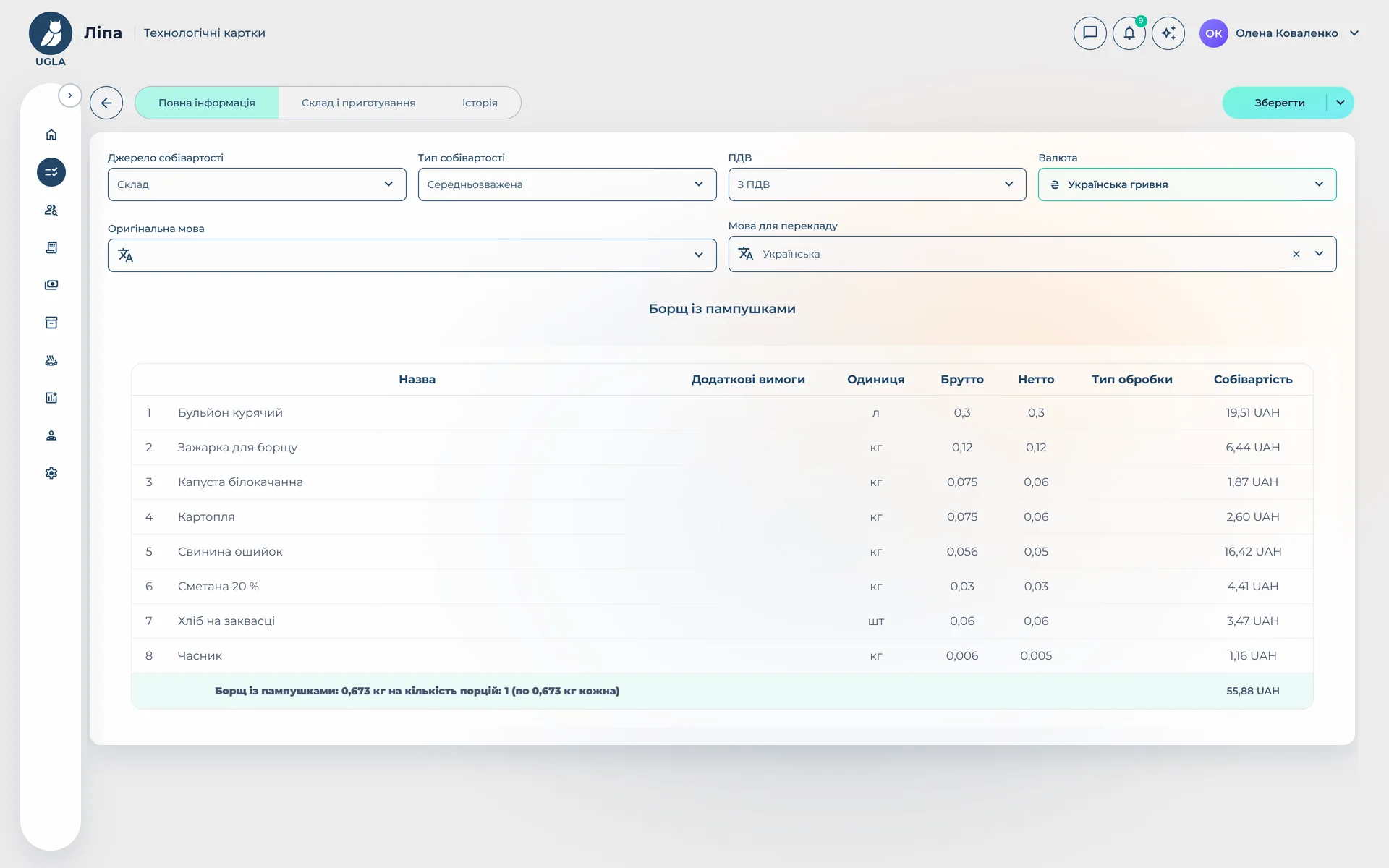Open the Home sidebar icon
Screen dimensions: 1389x868
51,135
